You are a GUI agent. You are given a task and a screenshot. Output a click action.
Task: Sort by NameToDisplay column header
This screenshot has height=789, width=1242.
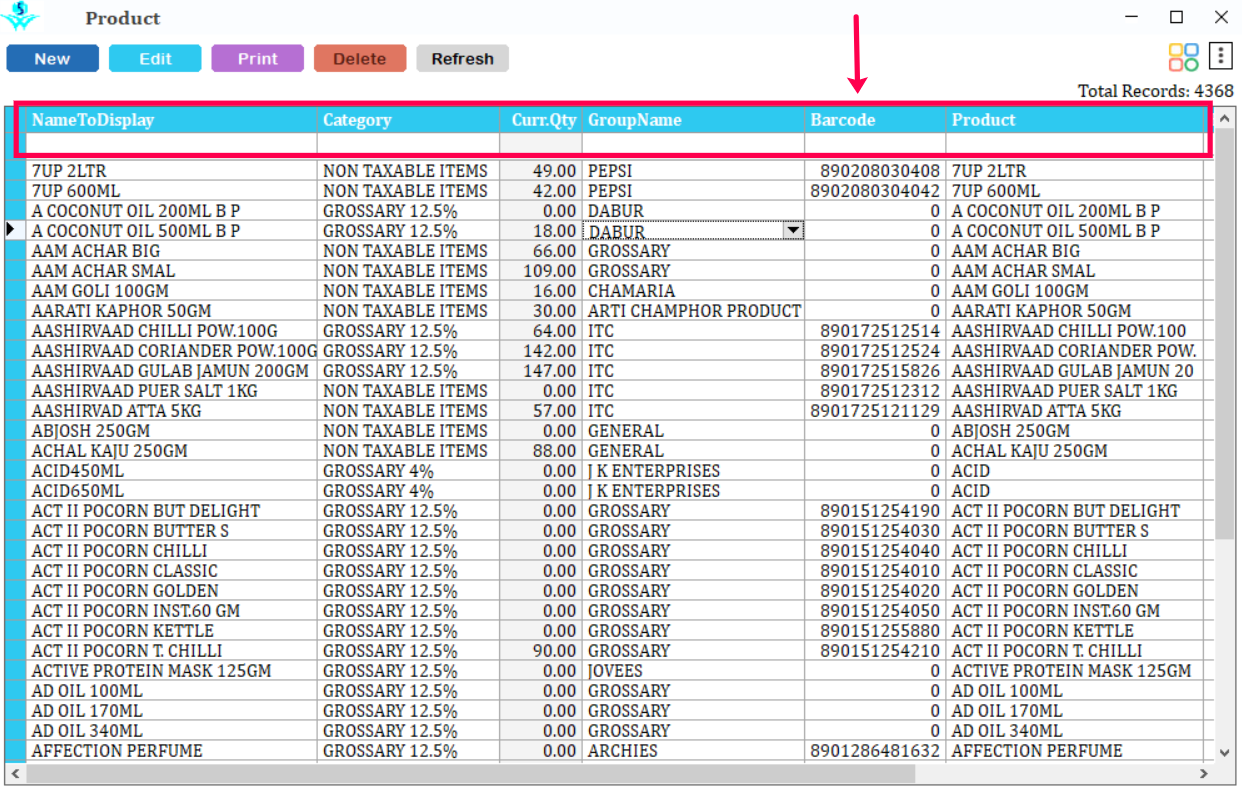[x=171, y=120]
